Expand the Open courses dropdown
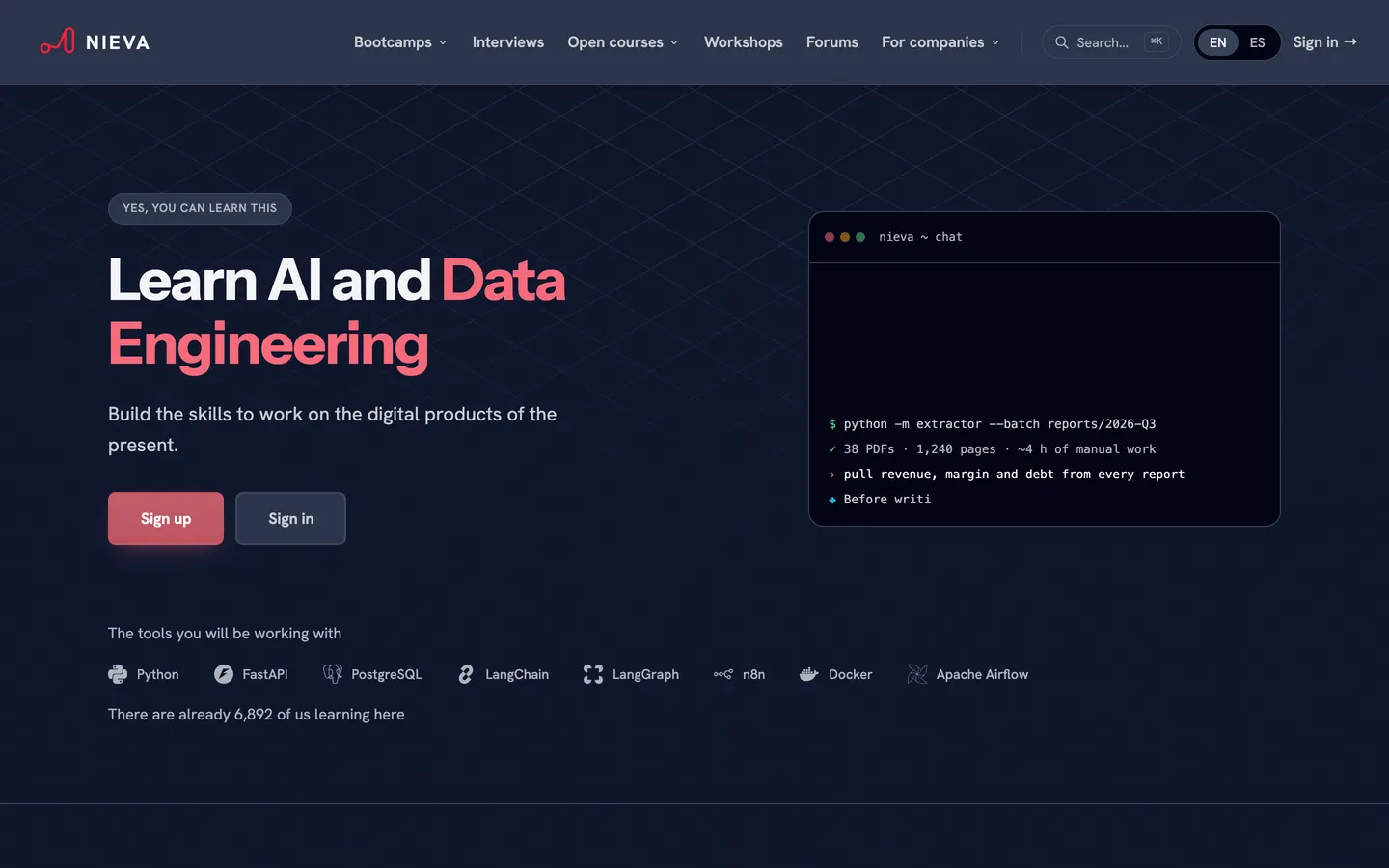Image resolution: width=1389 pixels, height=868 pixels. point(623,42)
